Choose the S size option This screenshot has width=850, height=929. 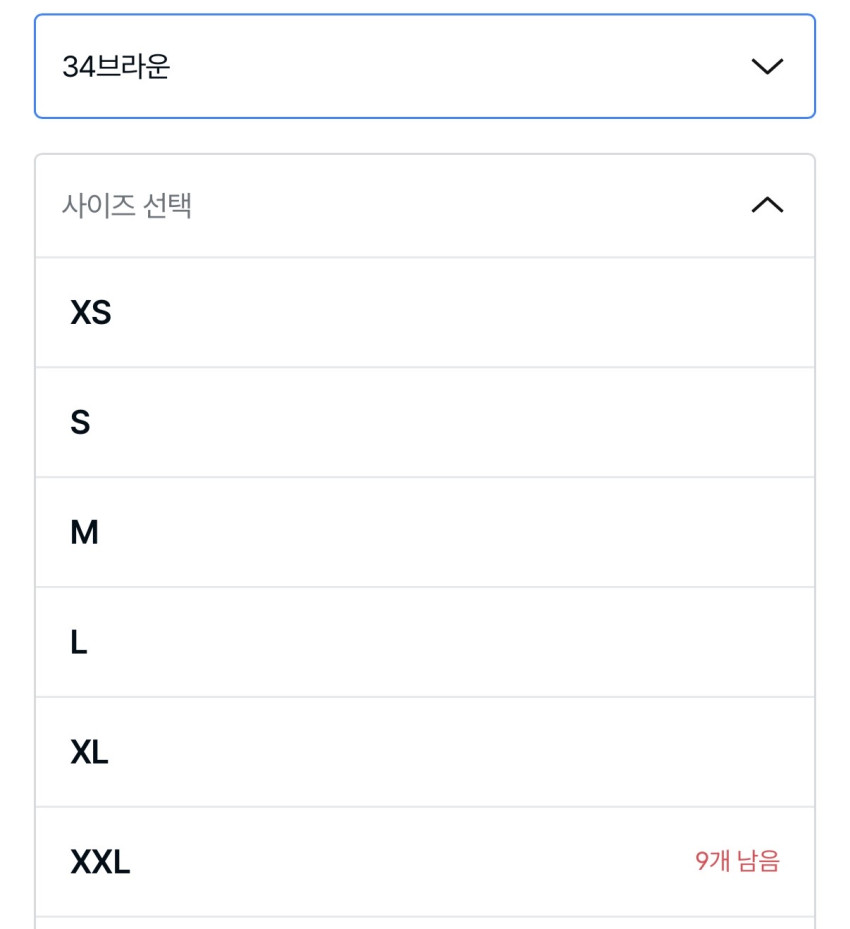[424, 423]
